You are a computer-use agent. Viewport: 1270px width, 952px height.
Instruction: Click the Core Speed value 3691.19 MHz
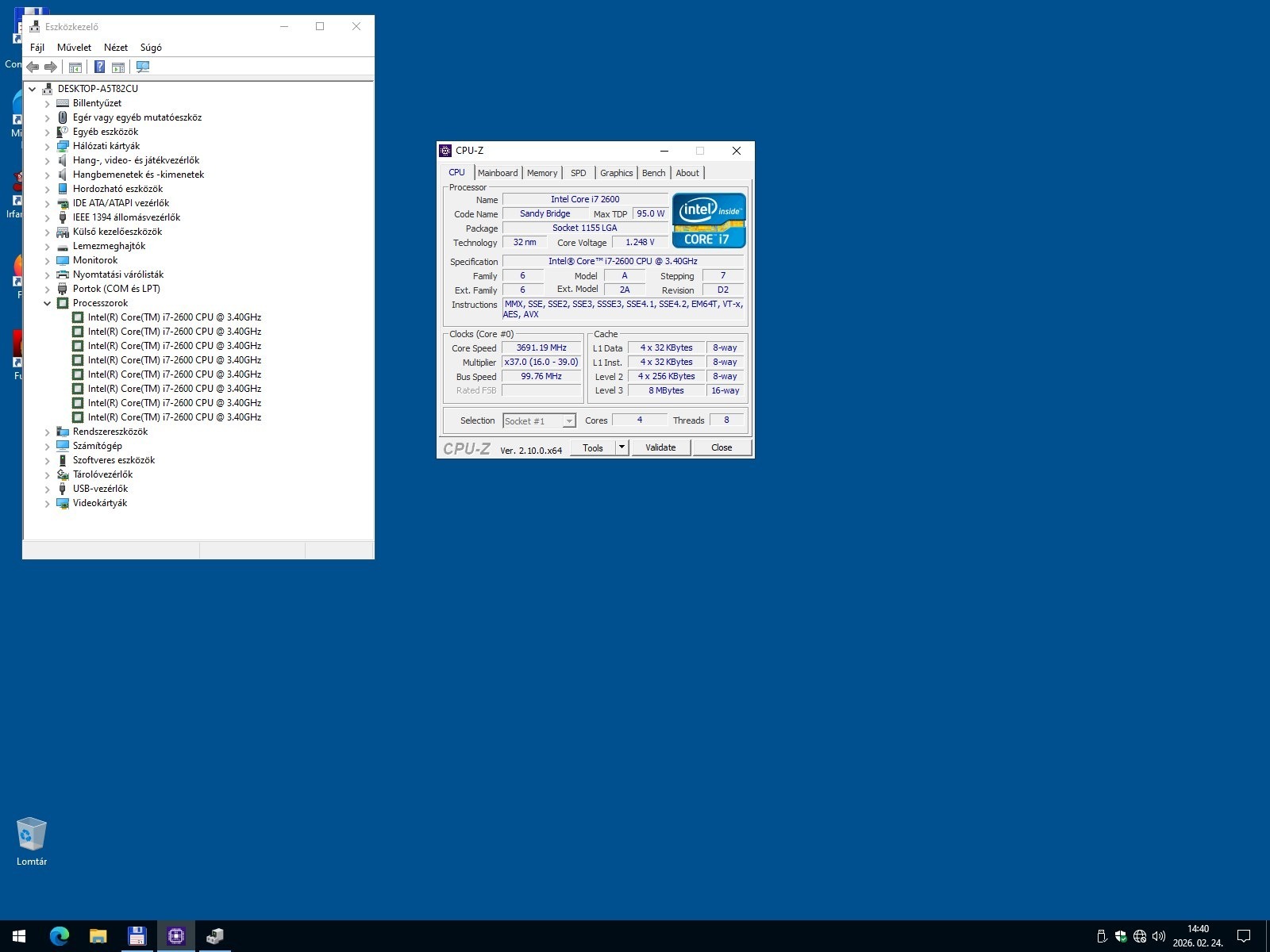click(541, 347)
